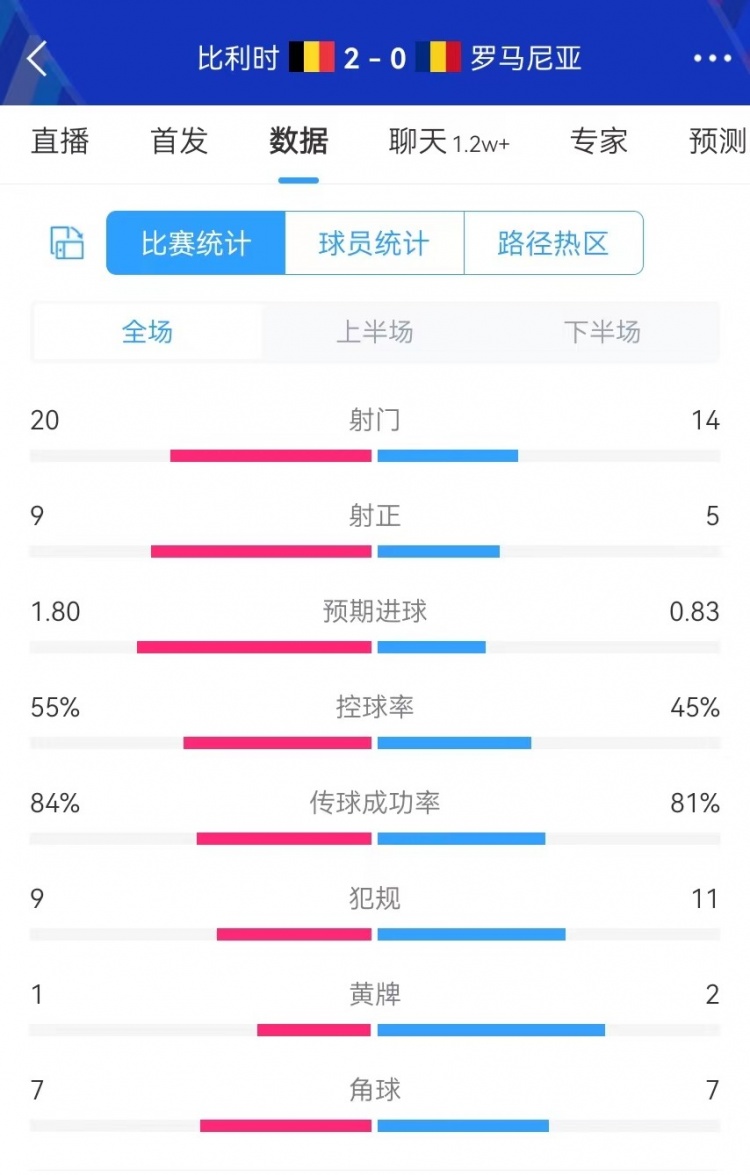Tap the Belgium flag icon

point(312,58)
